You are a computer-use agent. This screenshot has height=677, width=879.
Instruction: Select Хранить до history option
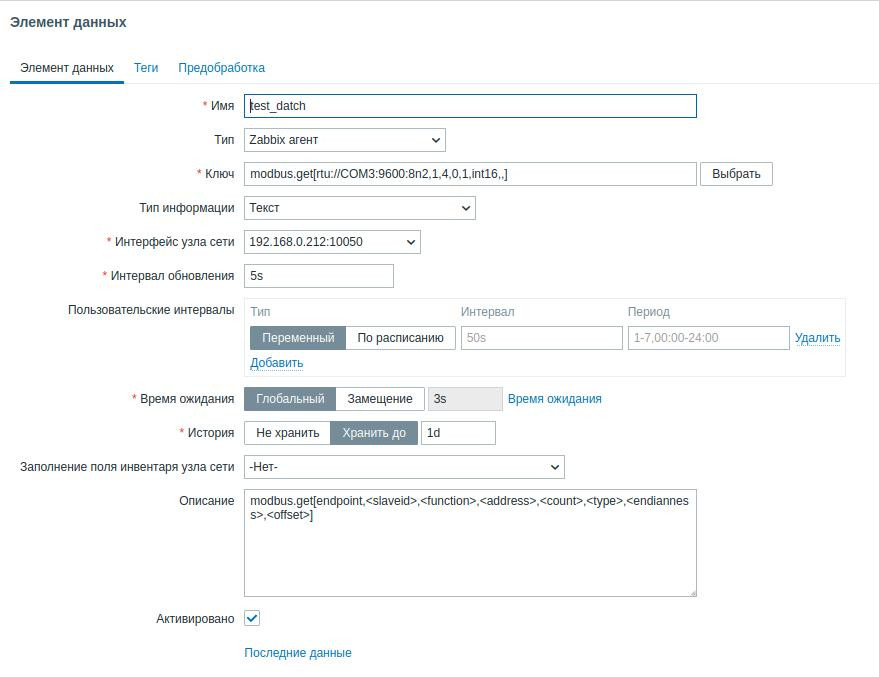[376, 433]
